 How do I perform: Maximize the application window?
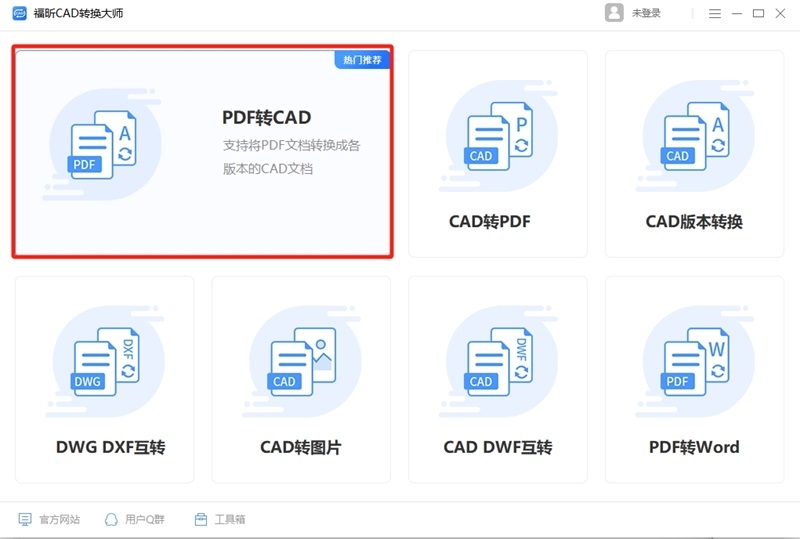(x=758, y=13)
